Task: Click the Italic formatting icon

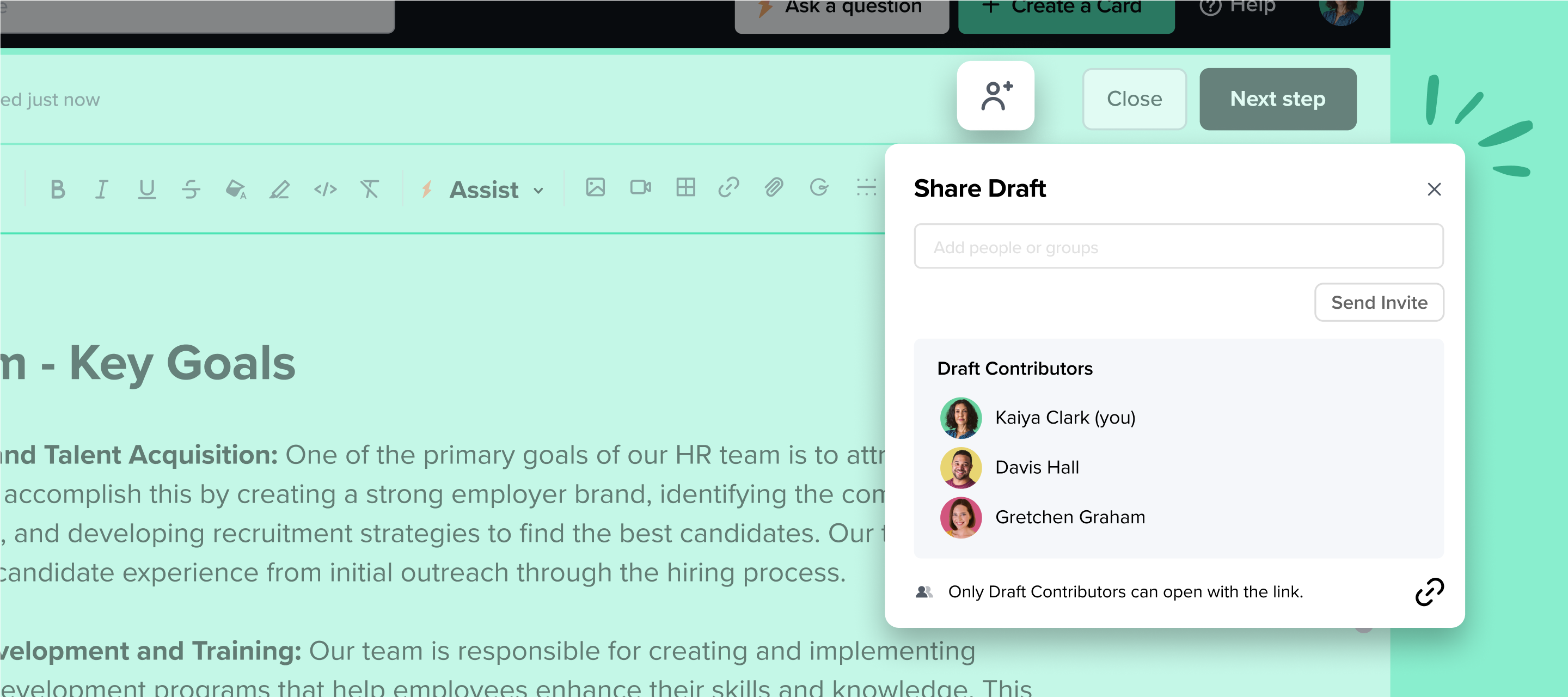Action: (x=101, y=189)
